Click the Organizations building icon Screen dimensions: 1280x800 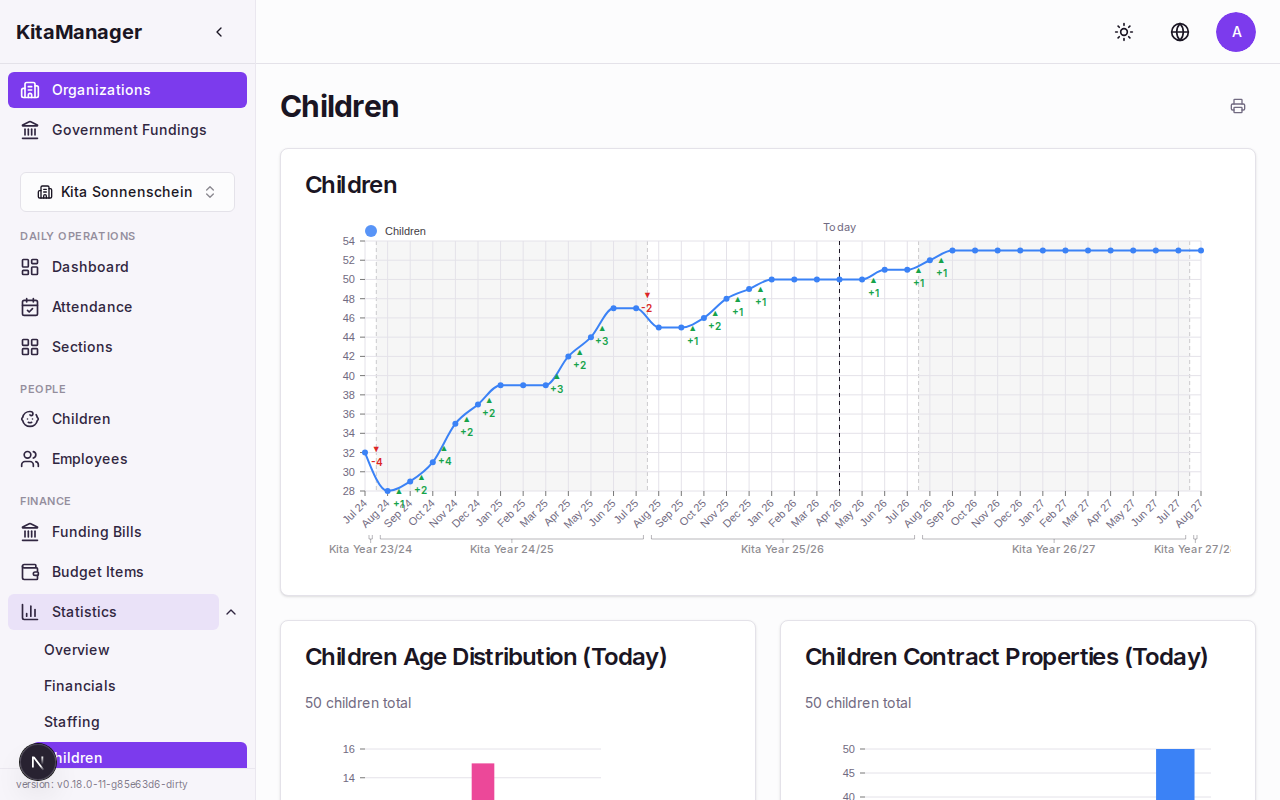pyautogui.click(x=29, y=90)
